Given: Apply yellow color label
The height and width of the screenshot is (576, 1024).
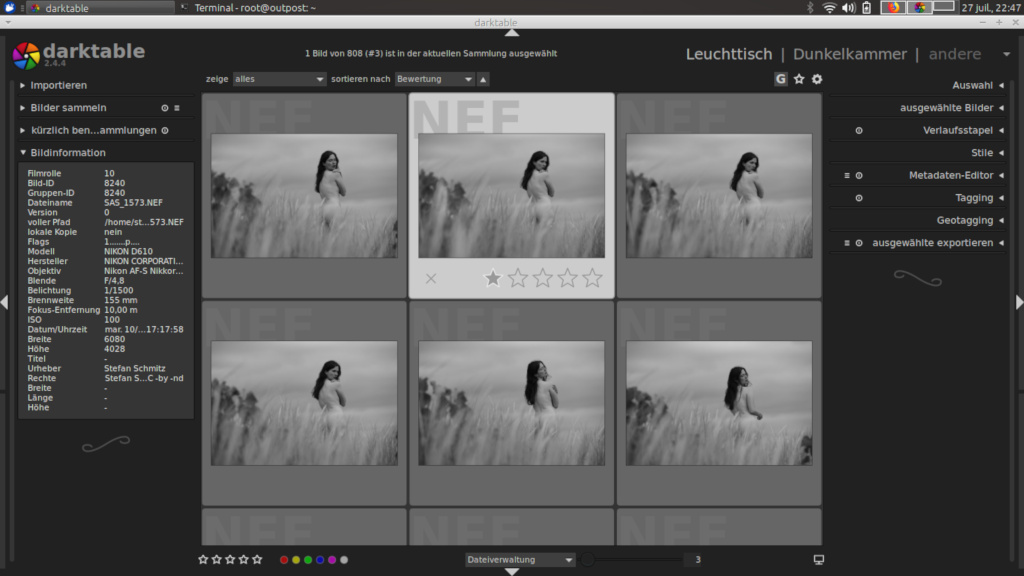Looking at the screenshot, I should tap(296, 560).
